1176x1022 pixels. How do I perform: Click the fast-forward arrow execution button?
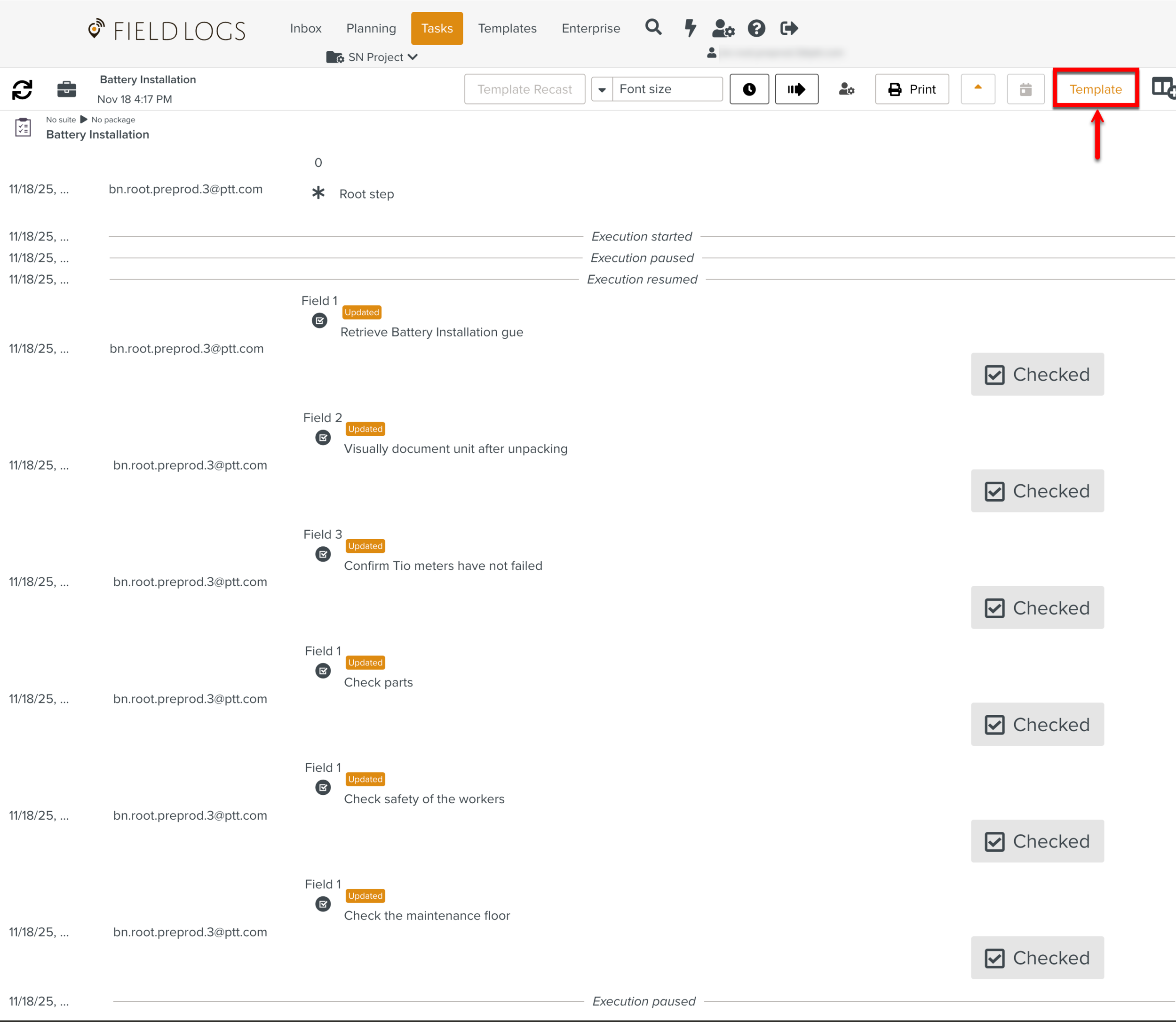click(x=796, y=89)
